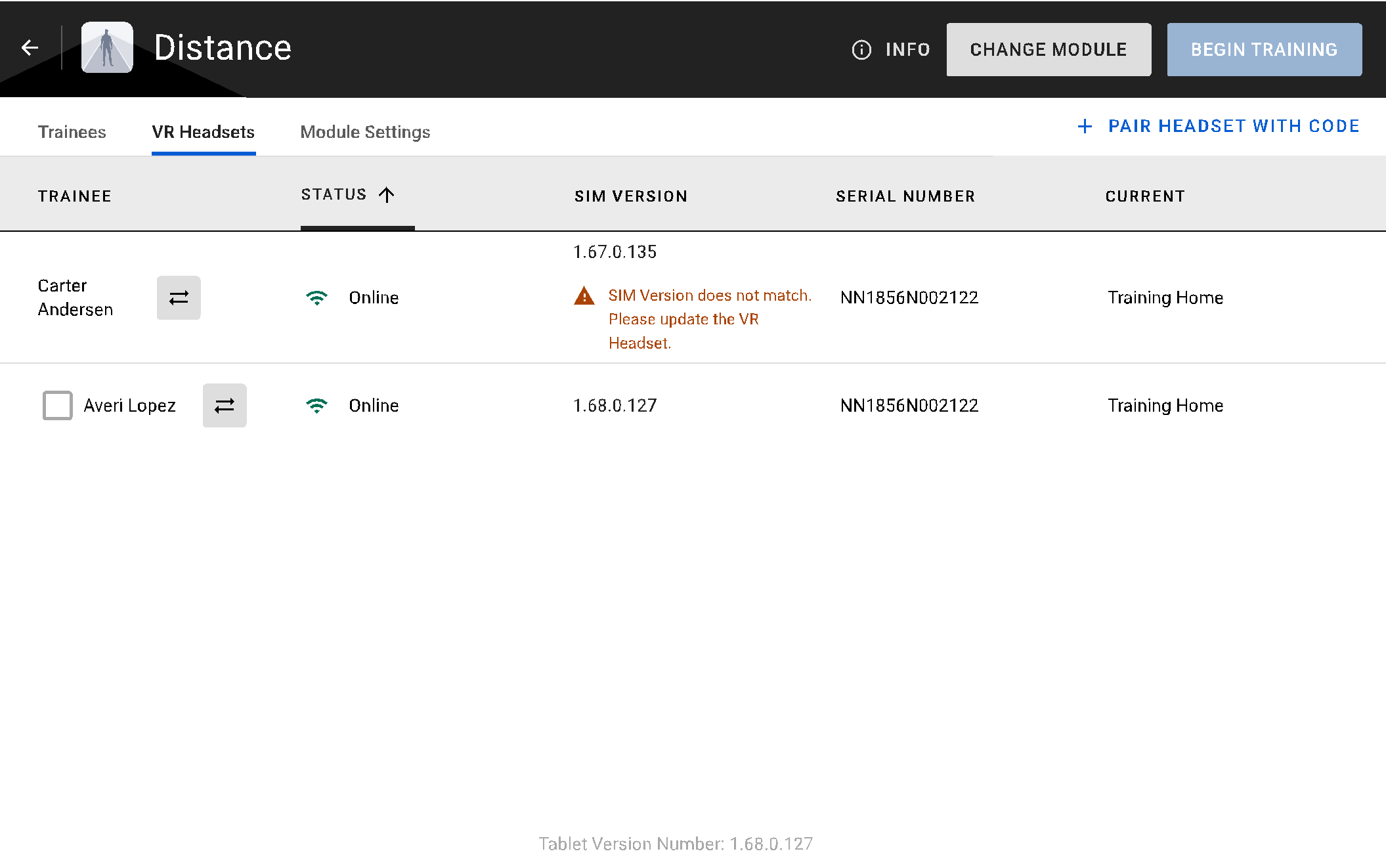
Task: Click the Wi-Fi status icon on Averi Lopez's row
Action: [317, 405]
